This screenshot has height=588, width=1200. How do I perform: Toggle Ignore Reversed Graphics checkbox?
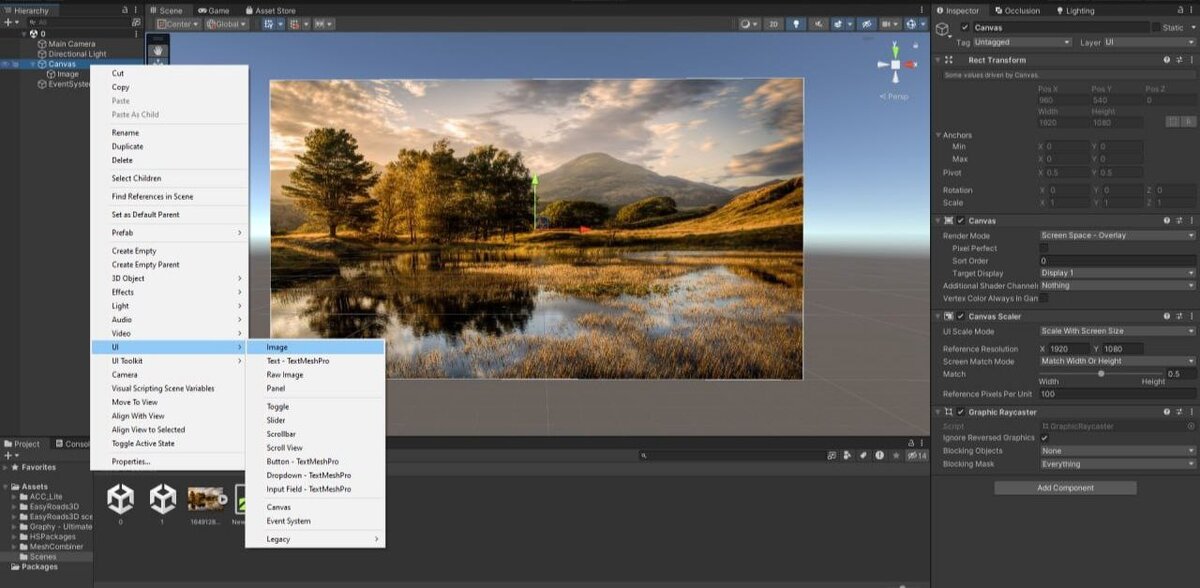point(1044,438)
